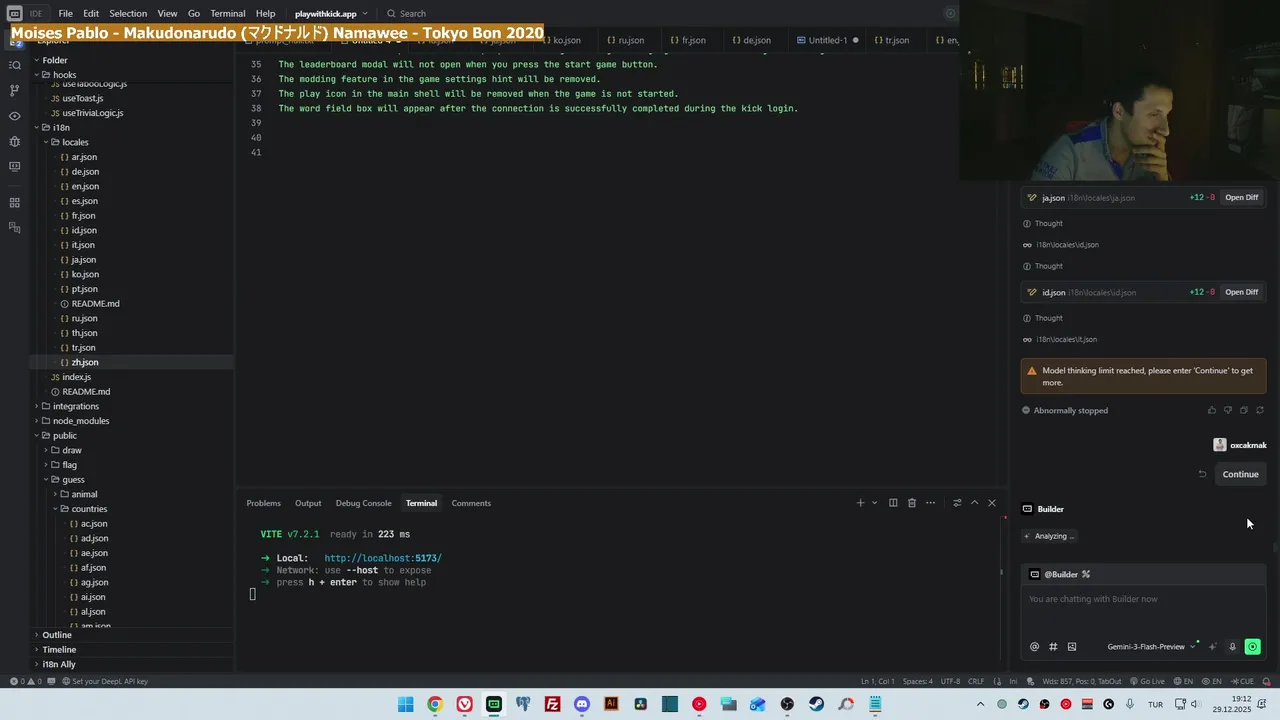Open the Gemini-3-Flash-Preview model selector
1280x720 pixels.
[x=1151, y=647]
